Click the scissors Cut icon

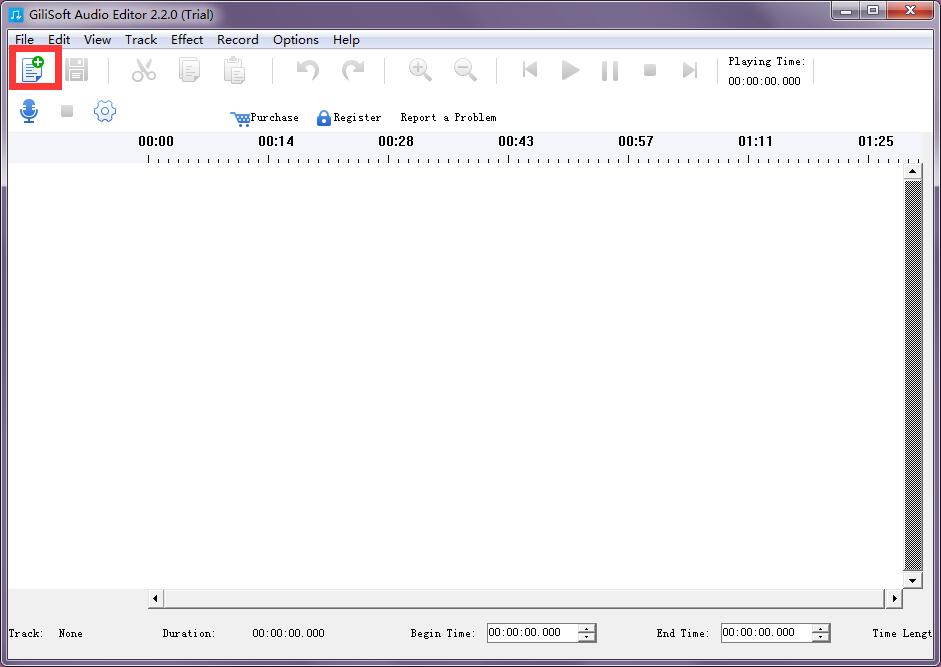tap(144, 70)
